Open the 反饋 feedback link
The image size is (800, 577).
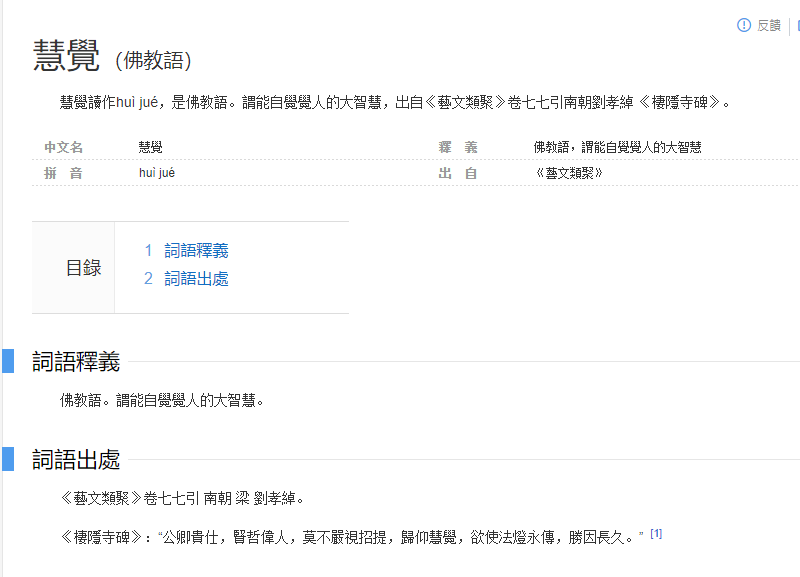768,25
